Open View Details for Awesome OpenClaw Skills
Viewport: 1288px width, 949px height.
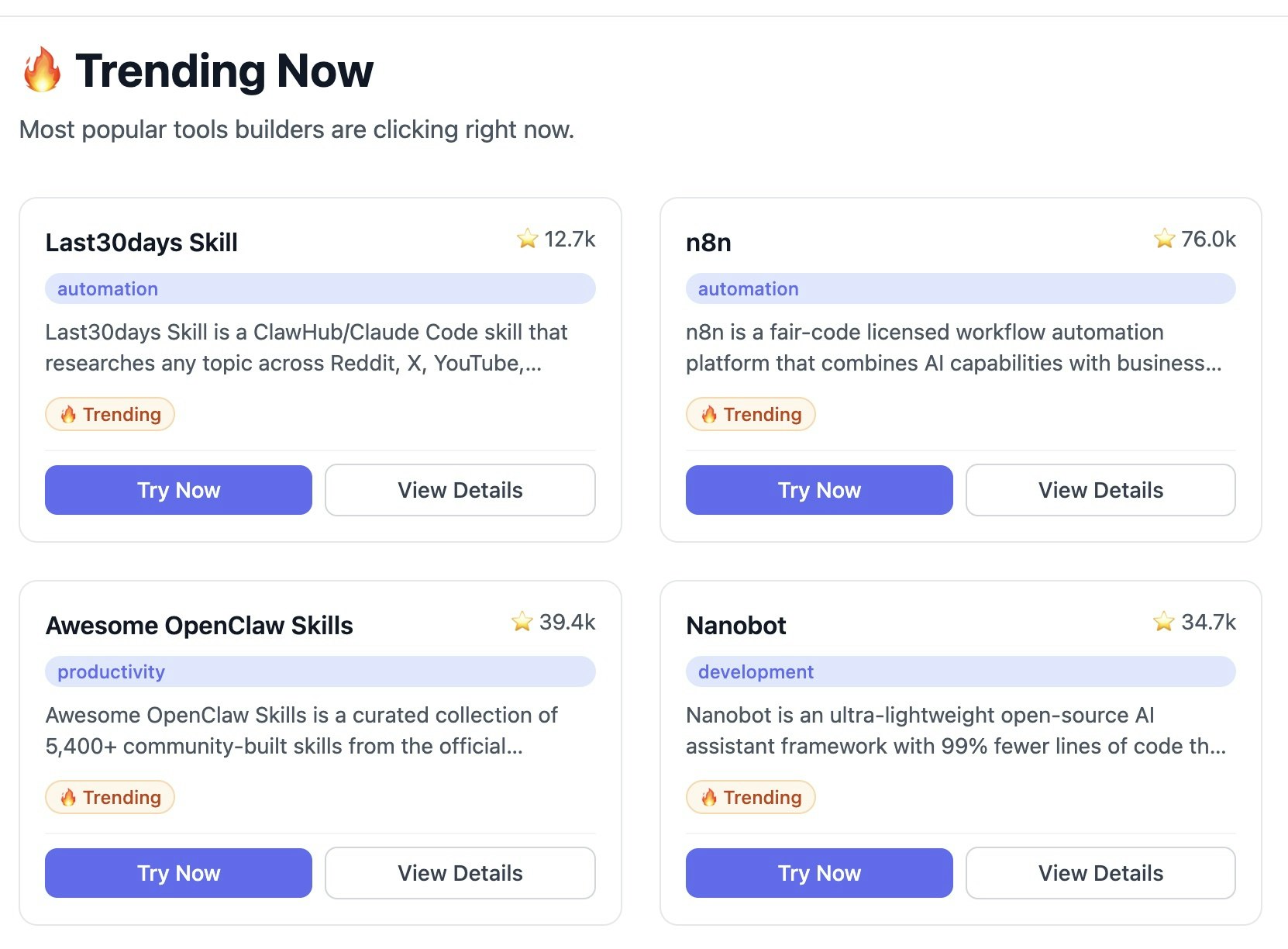click(x=460, y=873)
